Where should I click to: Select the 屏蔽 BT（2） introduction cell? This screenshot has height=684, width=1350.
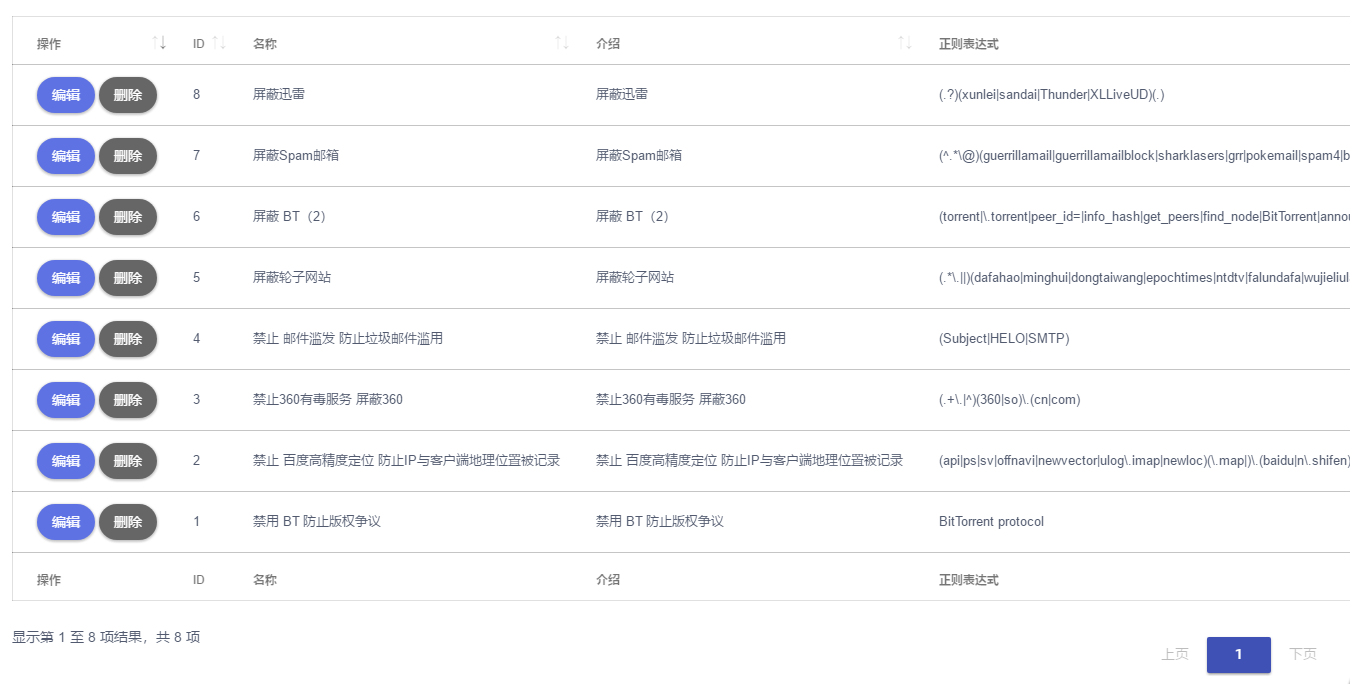click(x=633, y=216)
